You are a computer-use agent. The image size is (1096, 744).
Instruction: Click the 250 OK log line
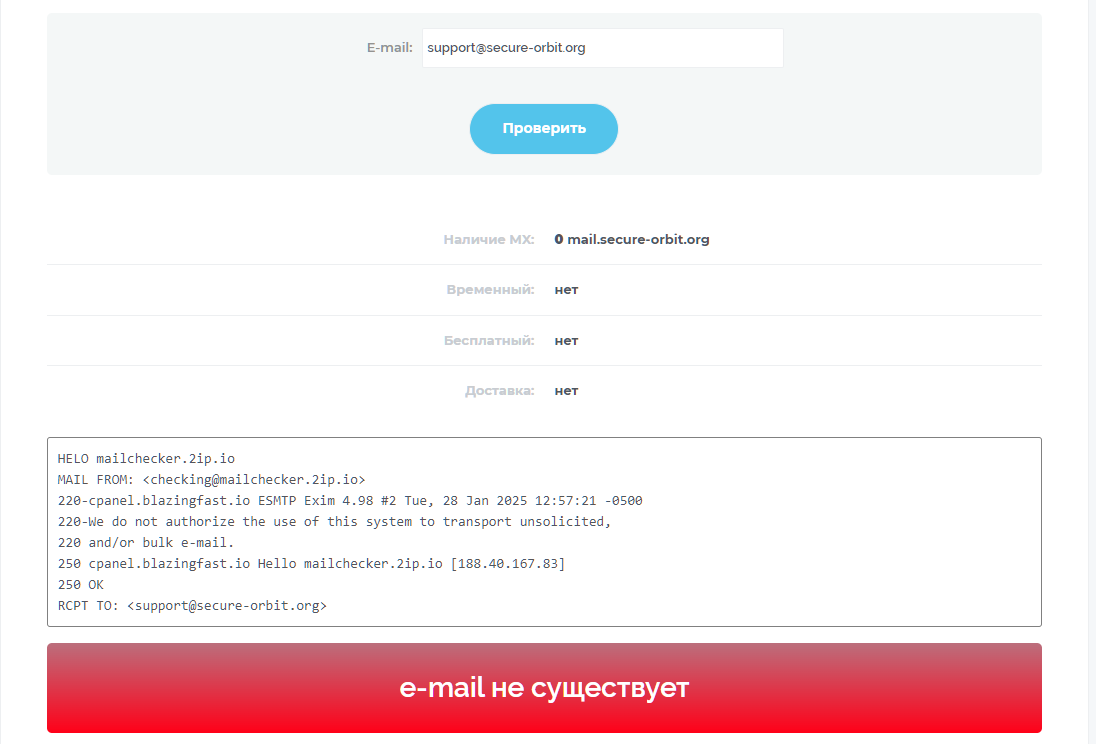[x=80, y=585]
